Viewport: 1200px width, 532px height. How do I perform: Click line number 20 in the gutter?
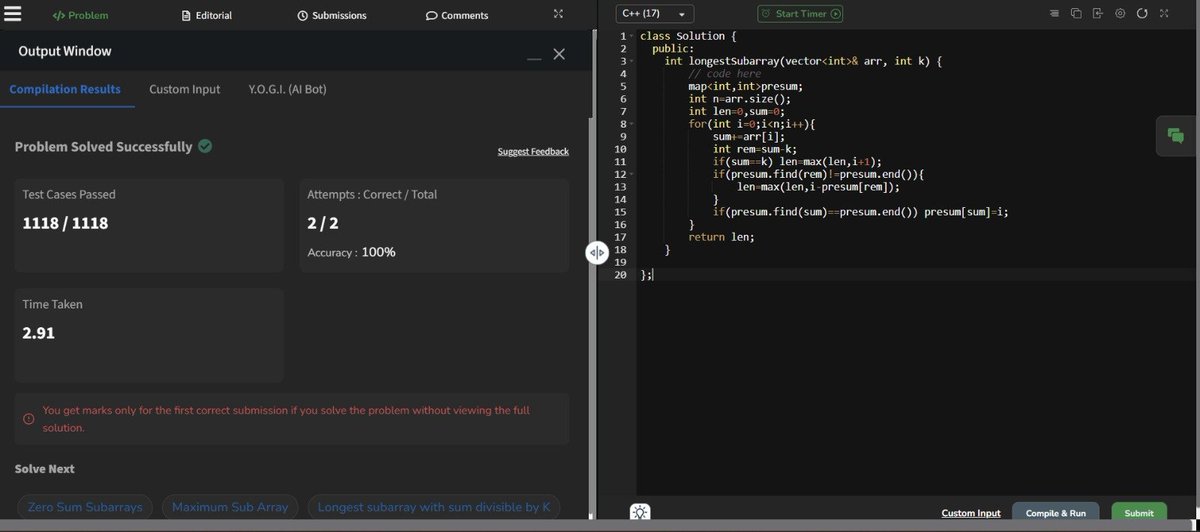[x=620, y=274]
